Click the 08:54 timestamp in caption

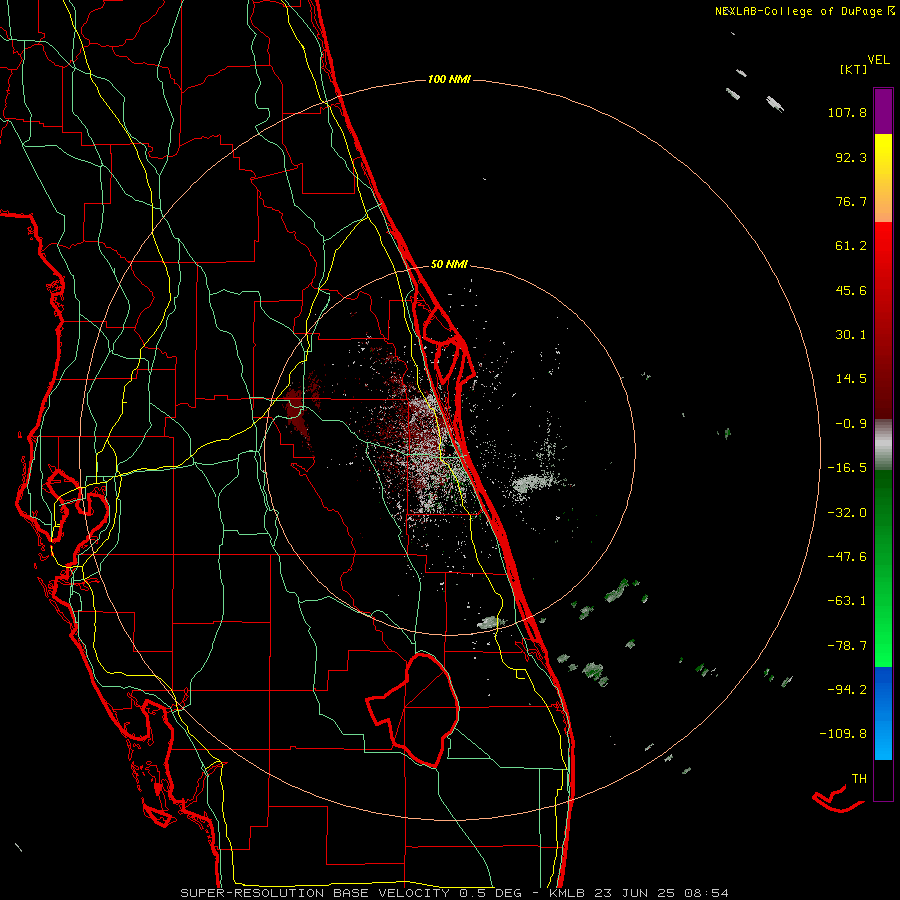point(707,893)
